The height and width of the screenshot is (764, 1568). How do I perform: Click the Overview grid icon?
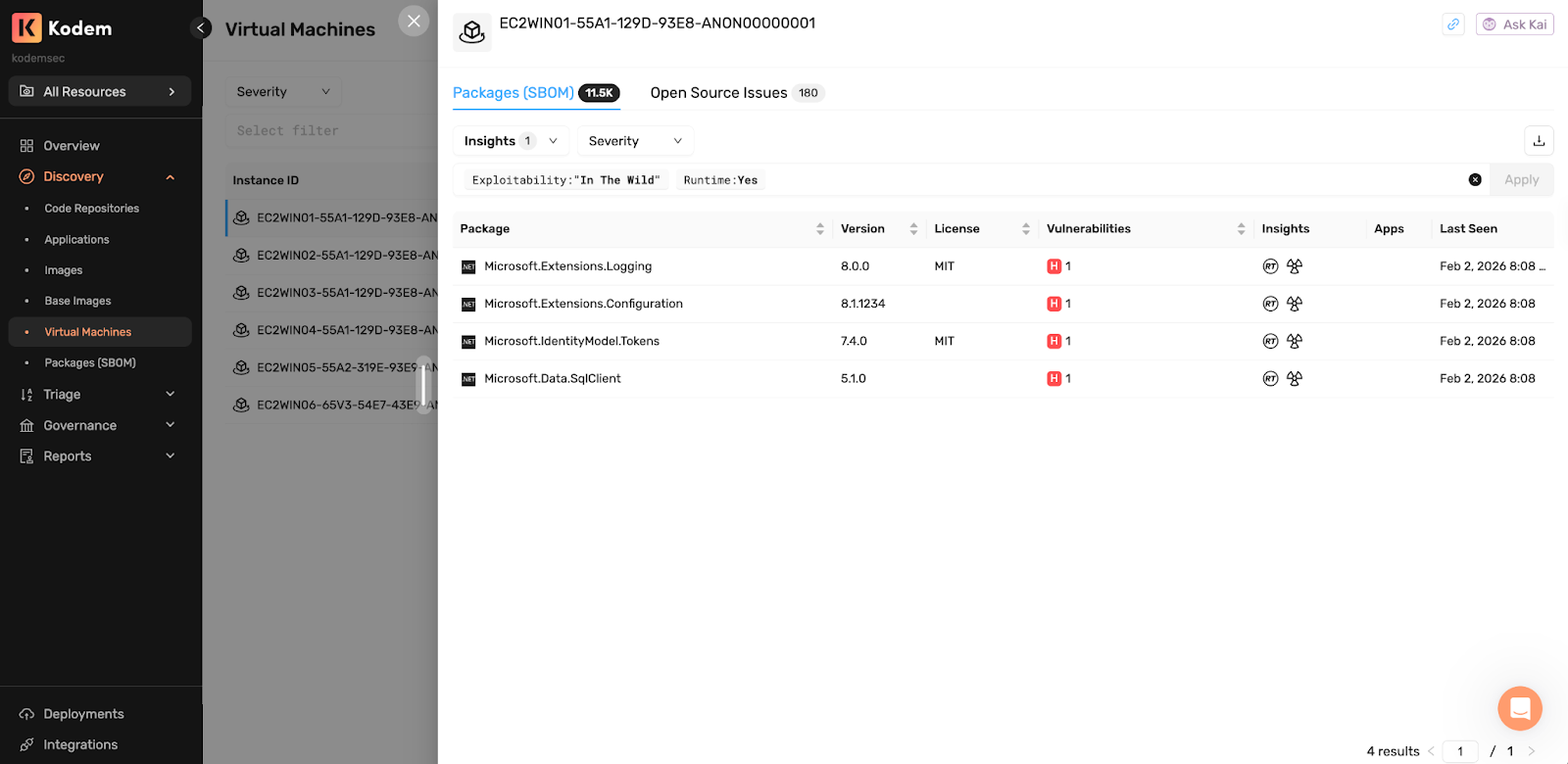(x=26, y=146)
